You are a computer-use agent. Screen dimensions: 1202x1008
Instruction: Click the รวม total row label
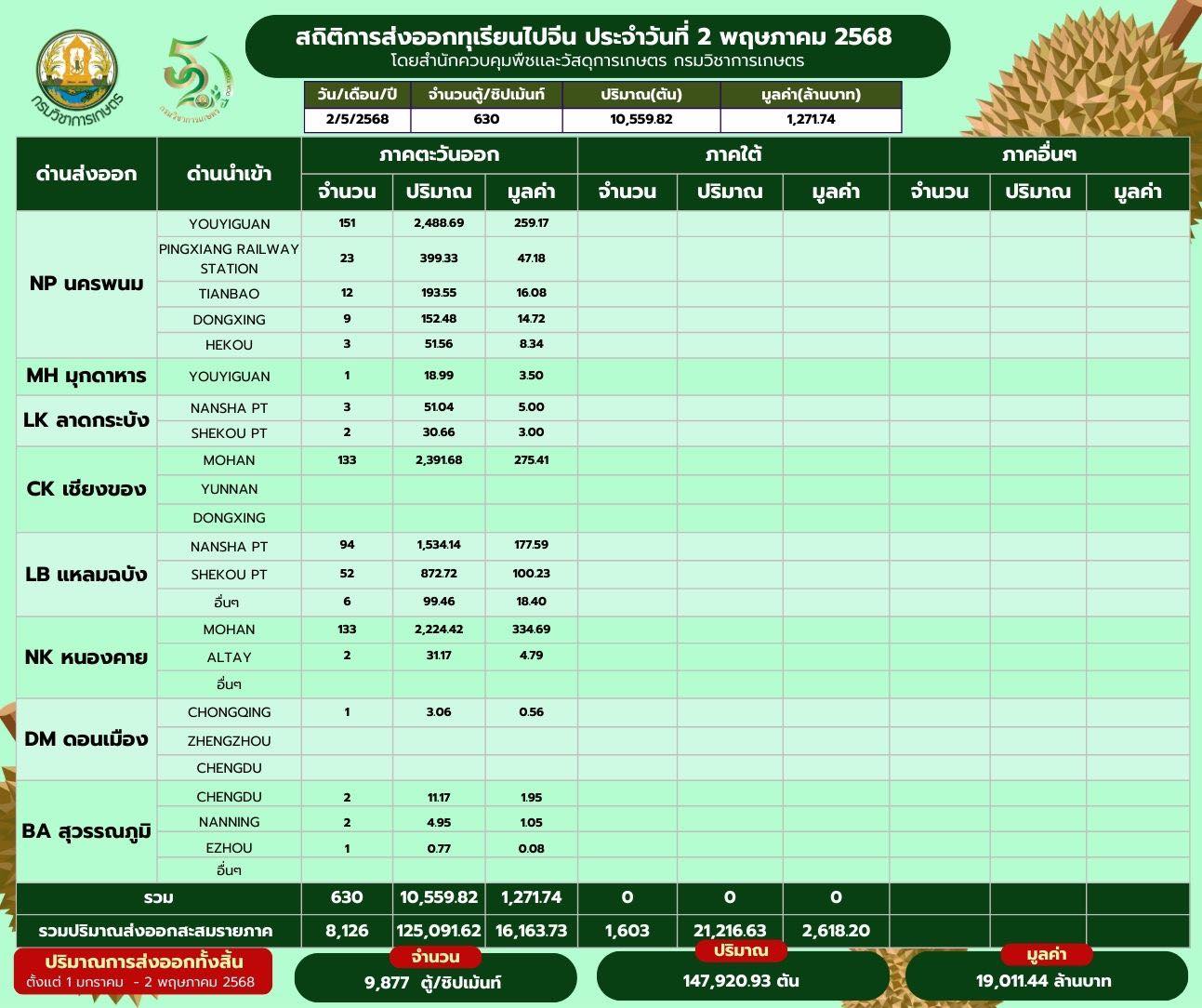point(159,898)
